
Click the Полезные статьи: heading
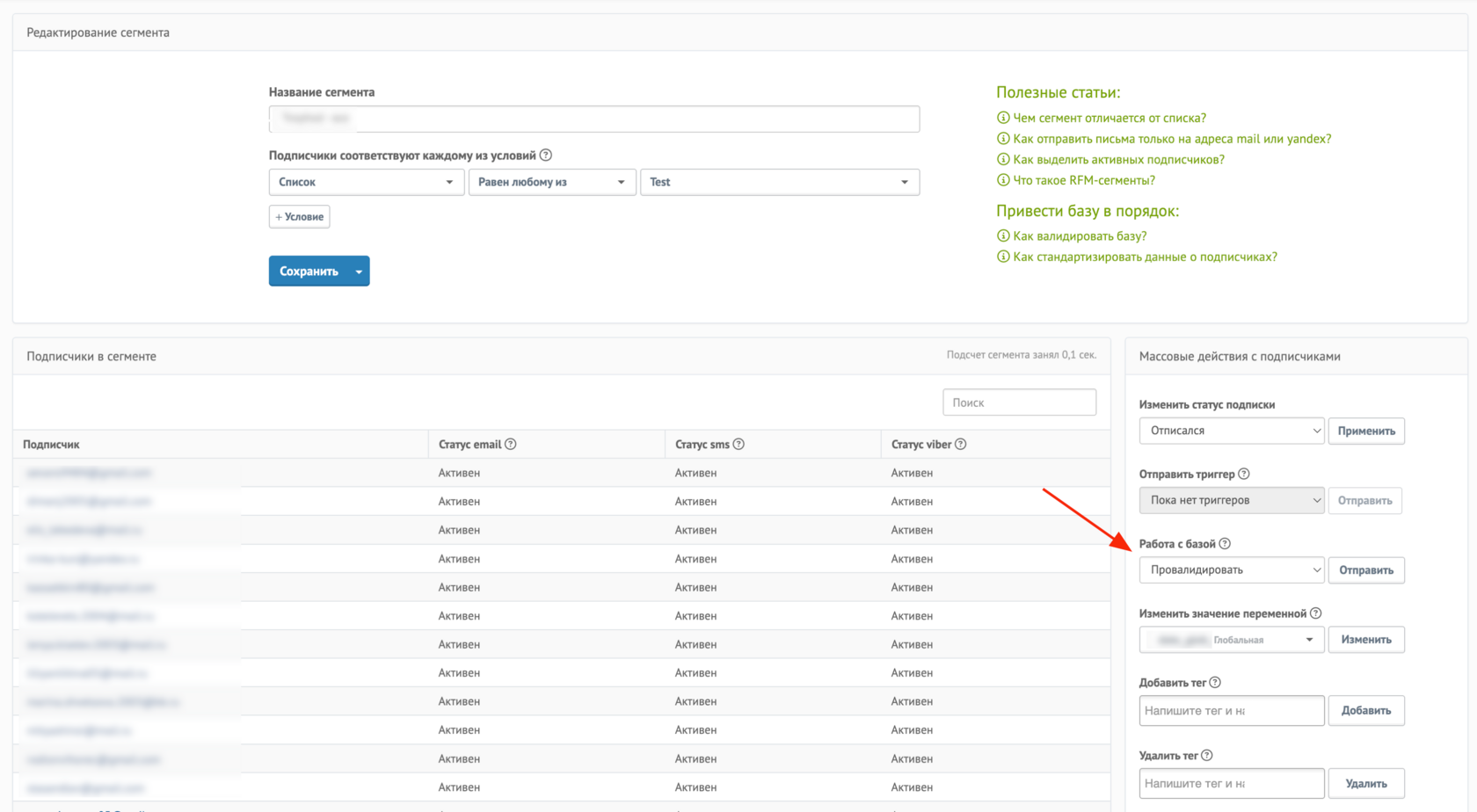pos(1059,92)
